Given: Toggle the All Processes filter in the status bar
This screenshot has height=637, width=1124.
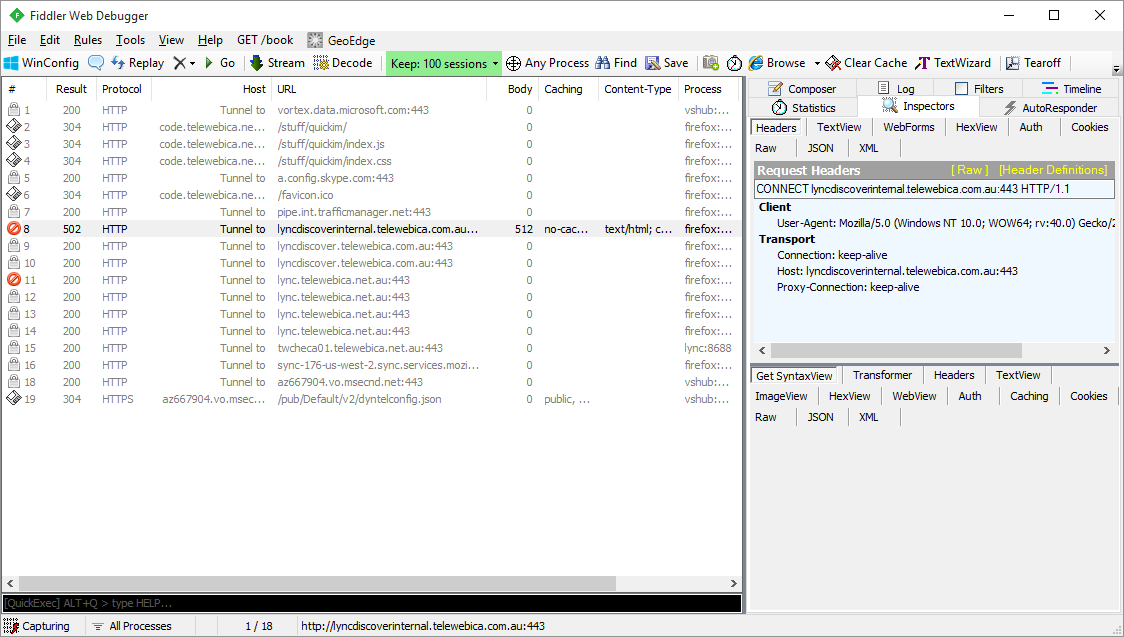Looking at the screenshot, I should point(131,626).
